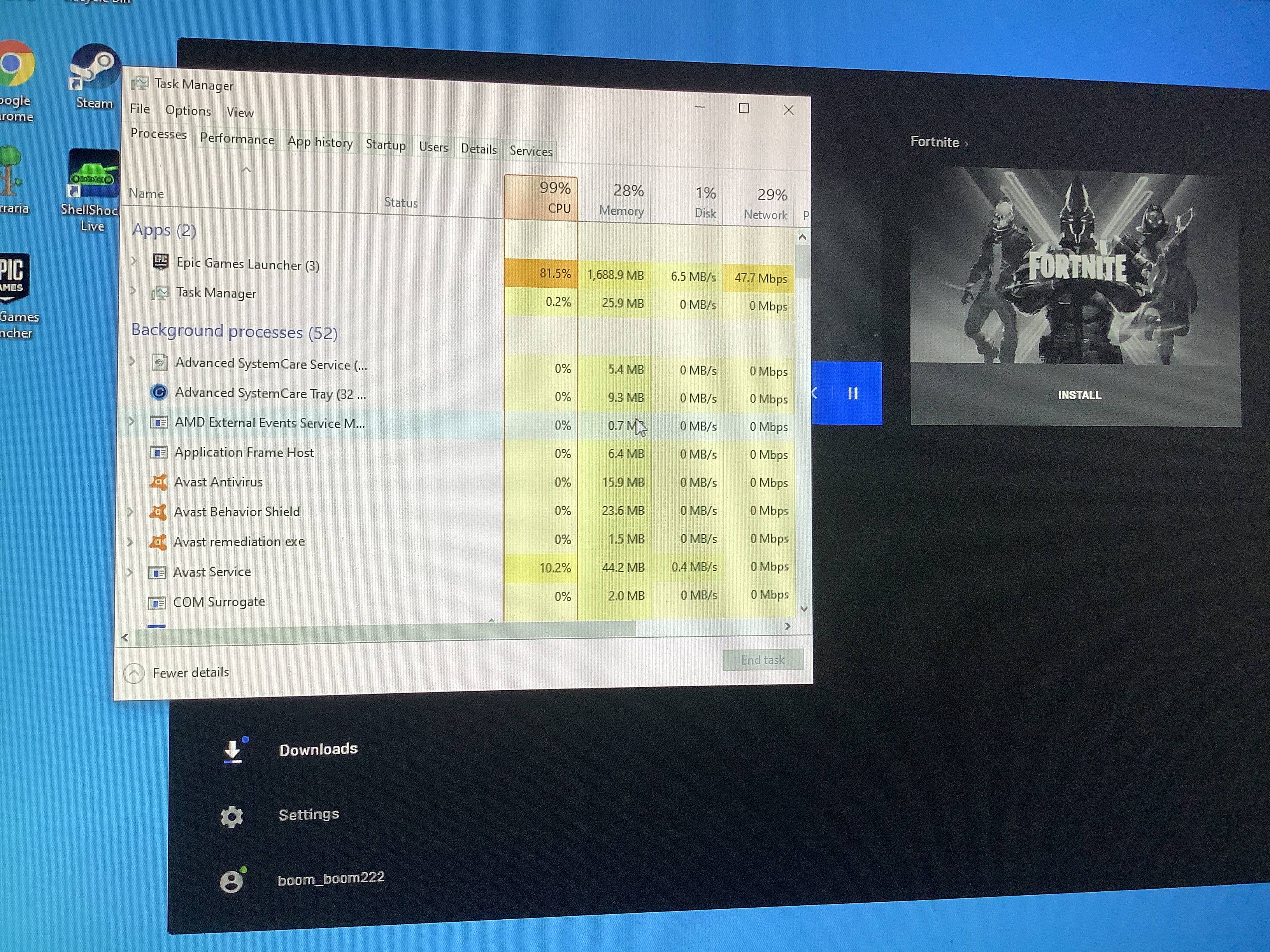Switch to the Services tab
The image size is (1270, 952).
530,151
